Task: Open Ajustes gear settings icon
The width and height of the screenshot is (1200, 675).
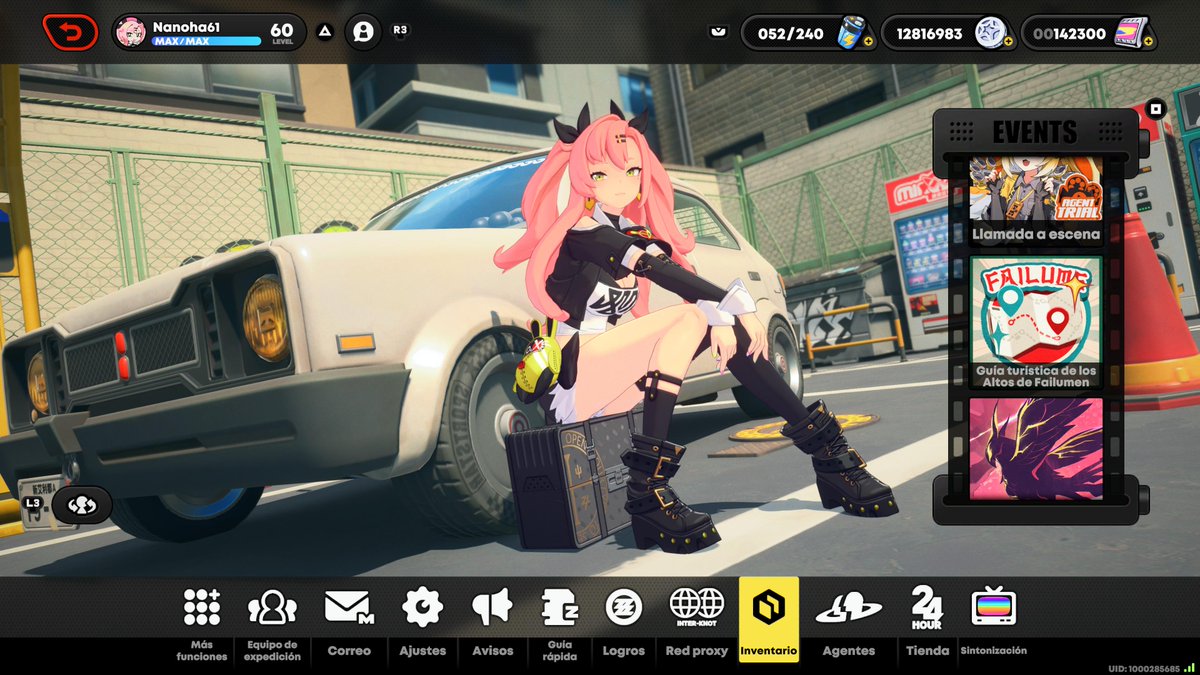Action: 422,607
